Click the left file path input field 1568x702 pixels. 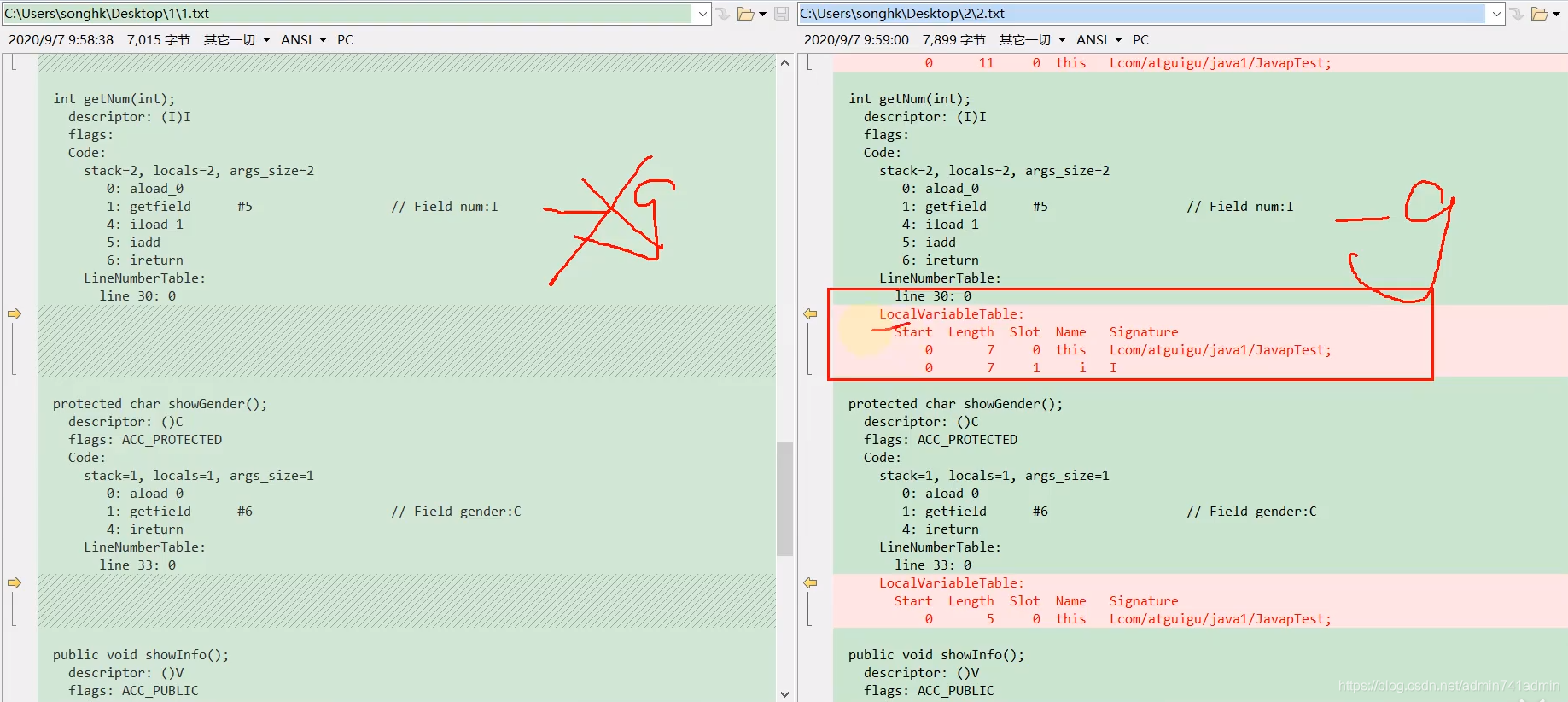pyautogui.click(x=348, y=14)
